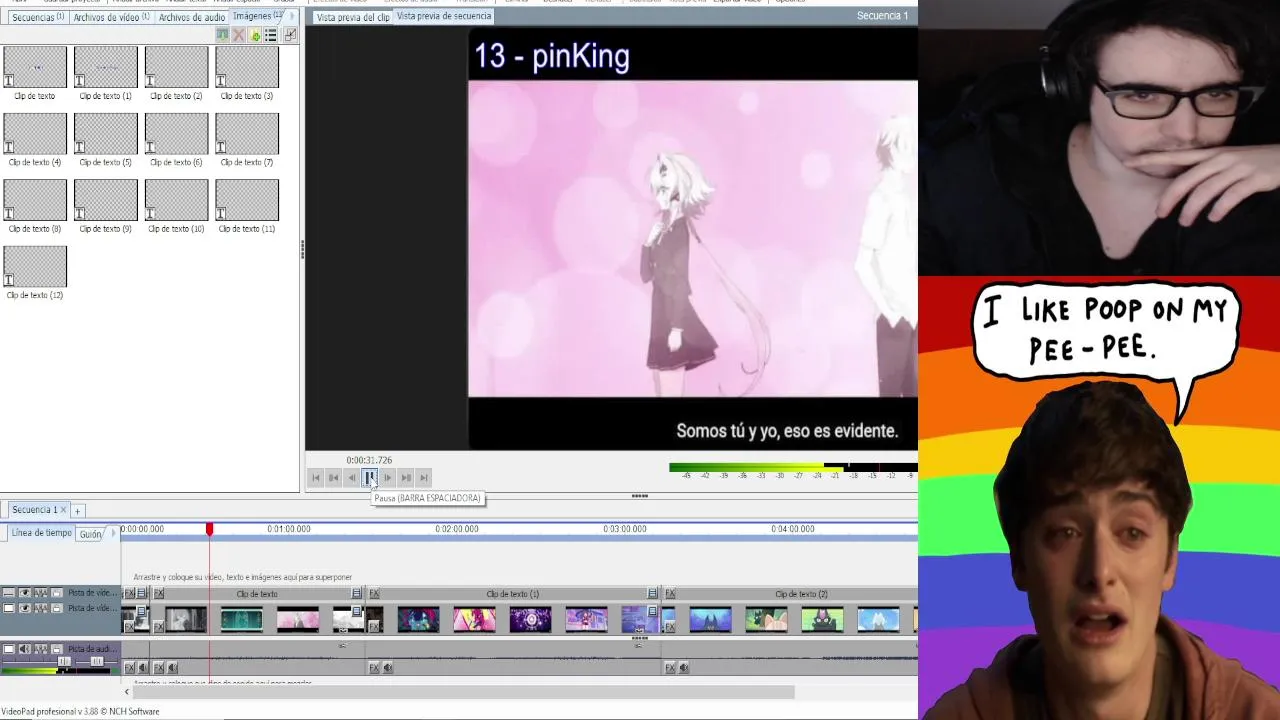Collapse the upper video track
Viewport: 1280px width, 720px height.
9,593
